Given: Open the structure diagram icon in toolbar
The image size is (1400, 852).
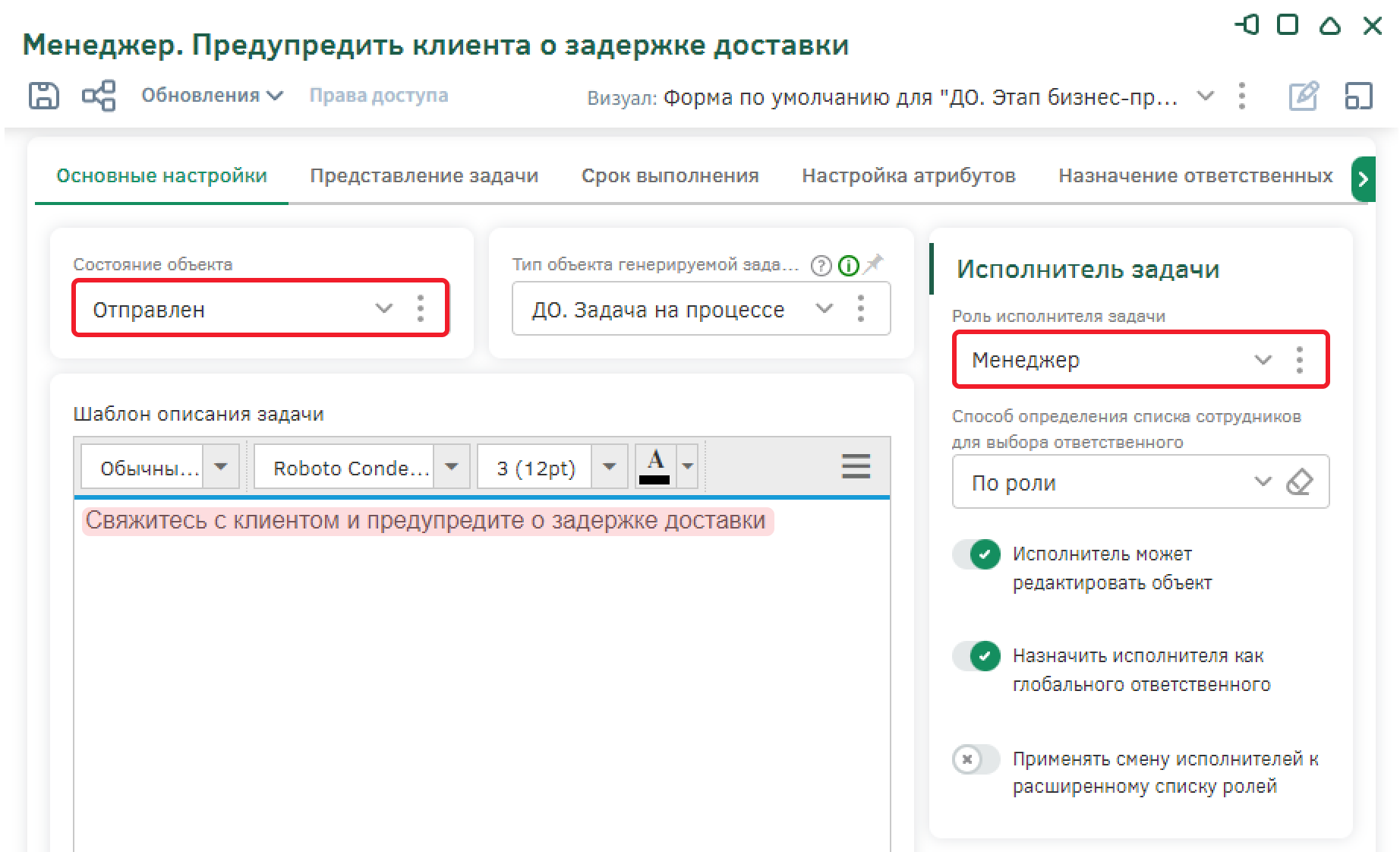Looking at the screenshot, I should 99,96.
